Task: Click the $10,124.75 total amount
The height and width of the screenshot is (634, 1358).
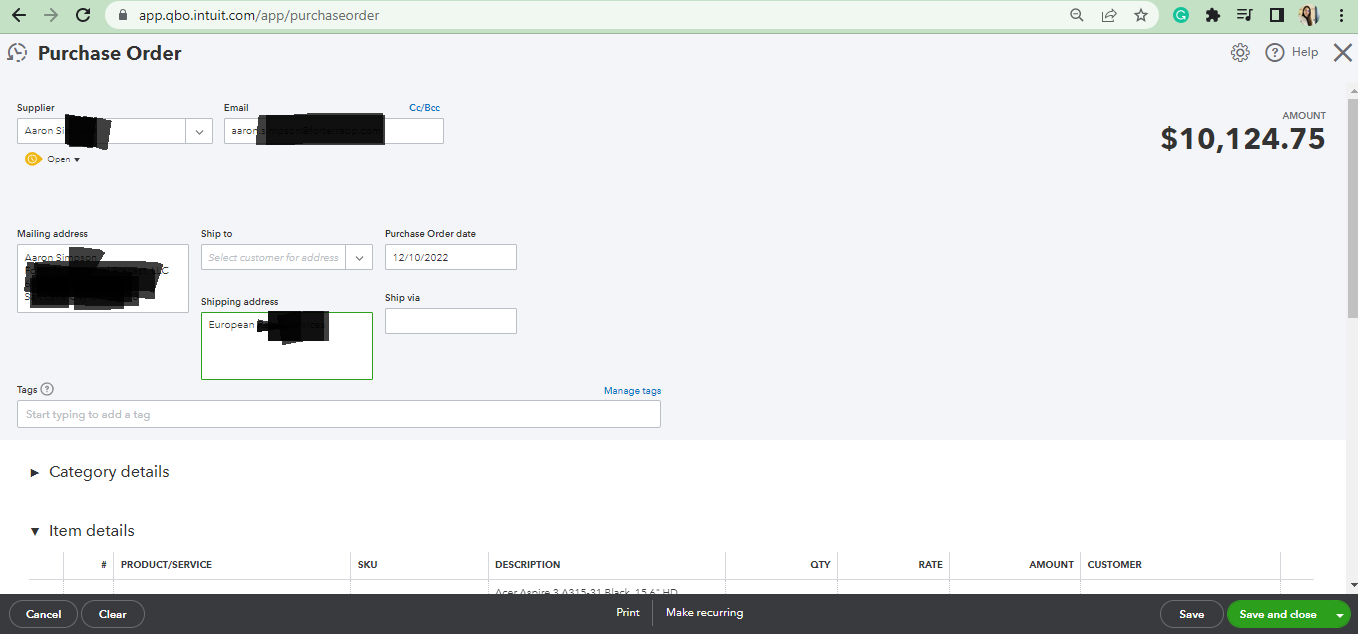Action: point(1243,139)
